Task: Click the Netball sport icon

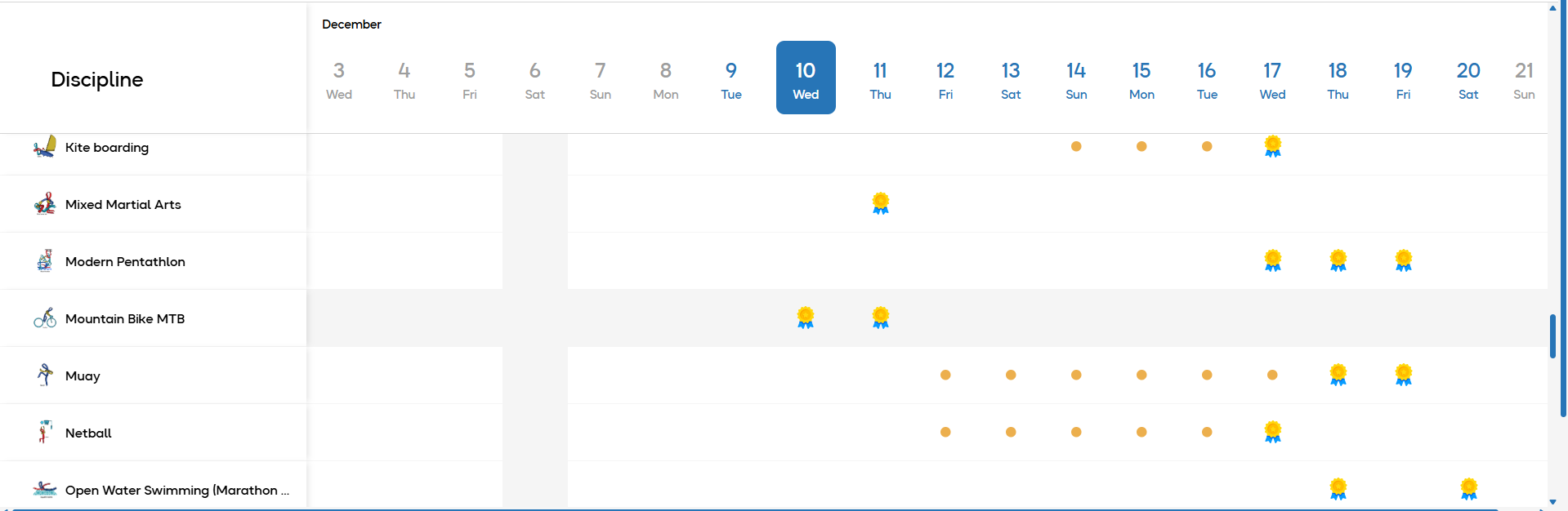Action: tap(45, 432)
